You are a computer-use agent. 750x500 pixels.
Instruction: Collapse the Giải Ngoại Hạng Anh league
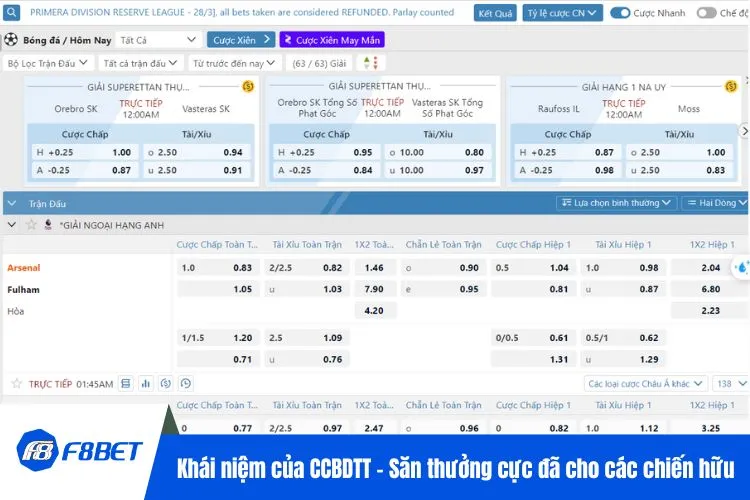(x=12, y=224)
